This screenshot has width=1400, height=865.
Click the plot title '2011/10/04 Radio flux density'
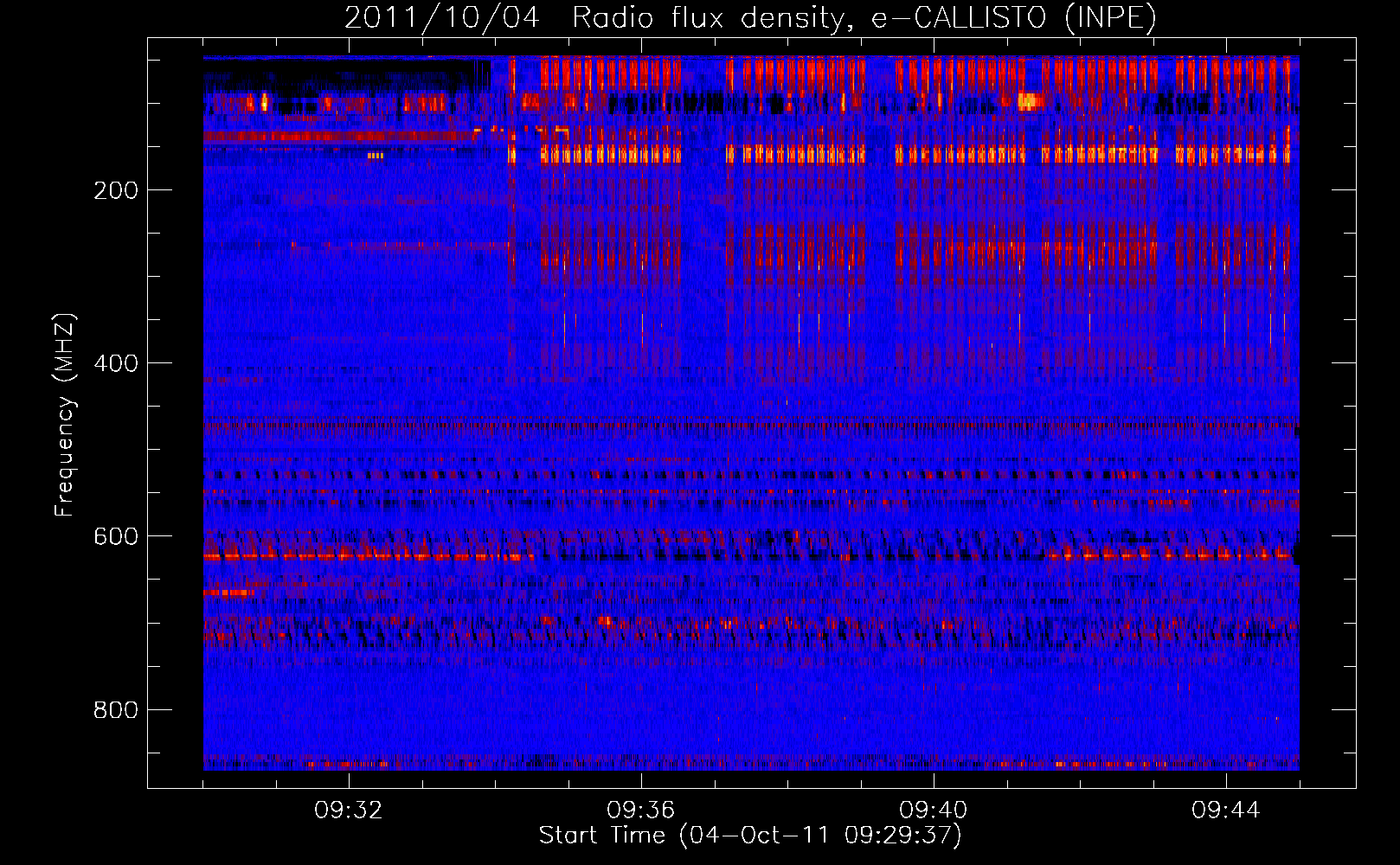coord(750,17)
